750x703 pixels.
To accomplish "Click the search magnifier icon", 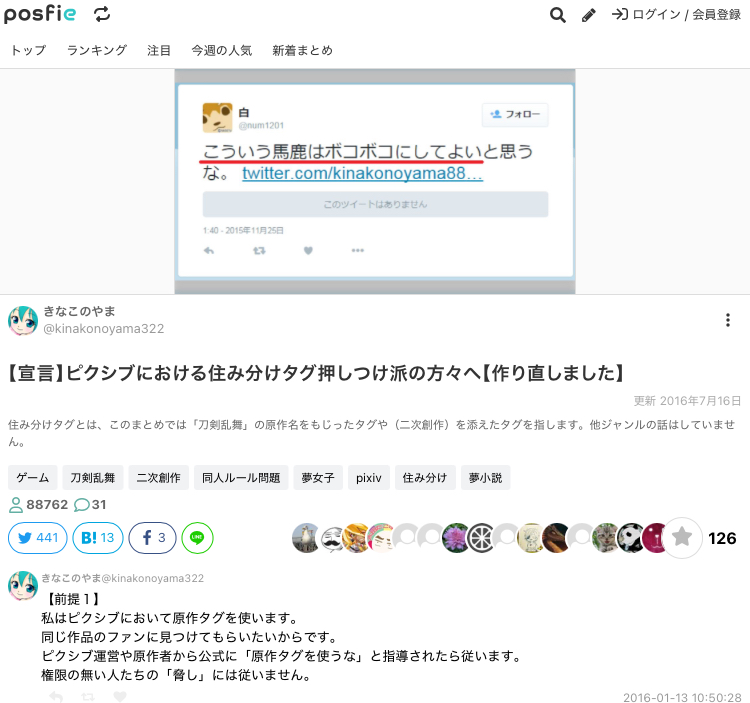I will 558,15.
